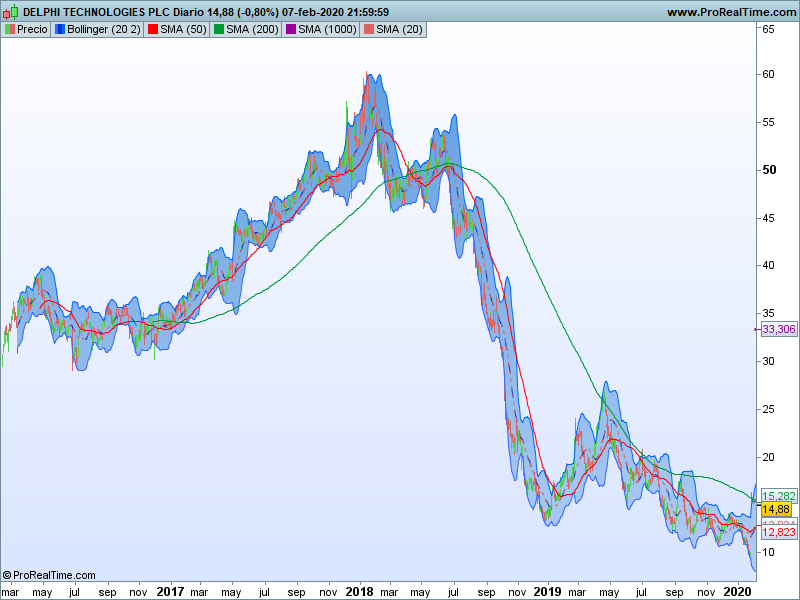Viewport: 800px width, 600px height.
Task: Click the red SMA (50) color swatch
Action: 153,30
